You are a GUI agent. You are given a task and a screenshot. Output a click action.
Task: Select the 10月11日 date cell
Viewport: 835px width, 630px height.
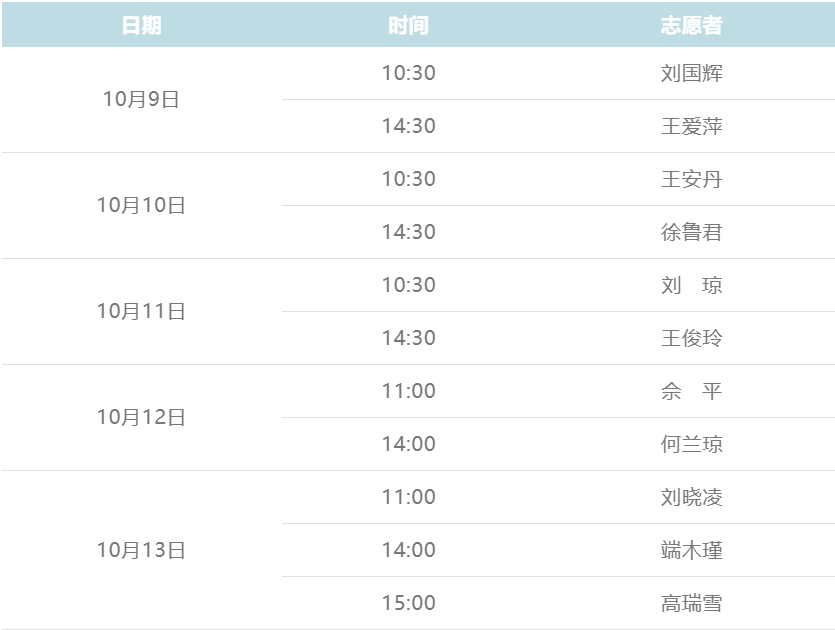(x=141, y=312)
